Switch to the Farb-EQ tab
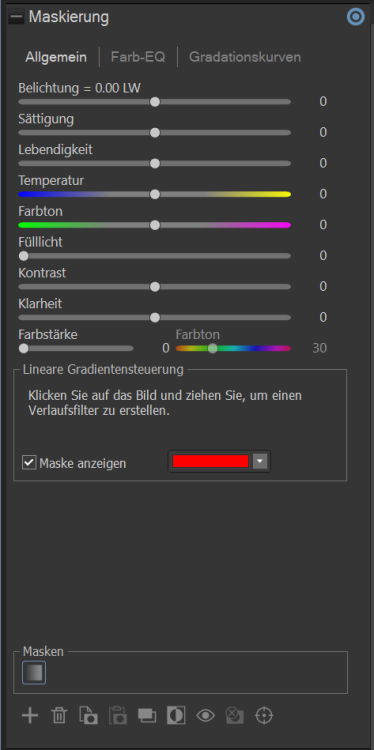The image size is (374, 750). (138, 57)
